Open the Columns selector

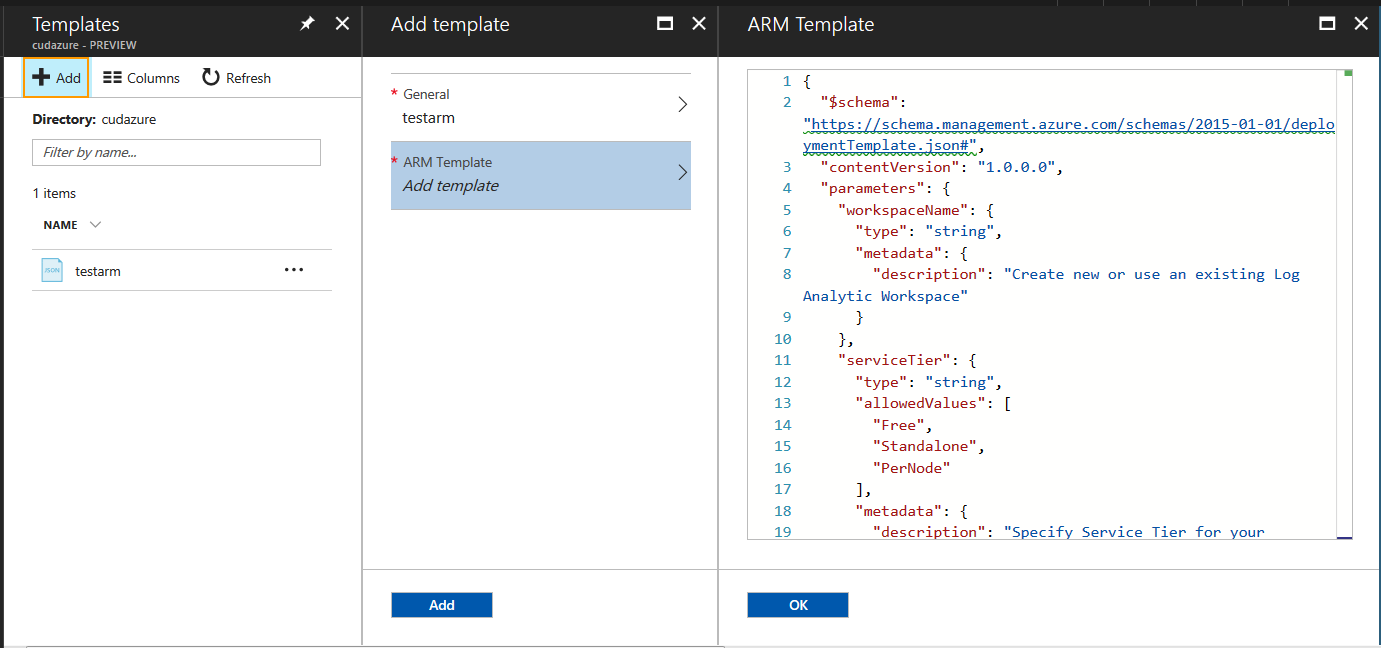click(141, 77)
